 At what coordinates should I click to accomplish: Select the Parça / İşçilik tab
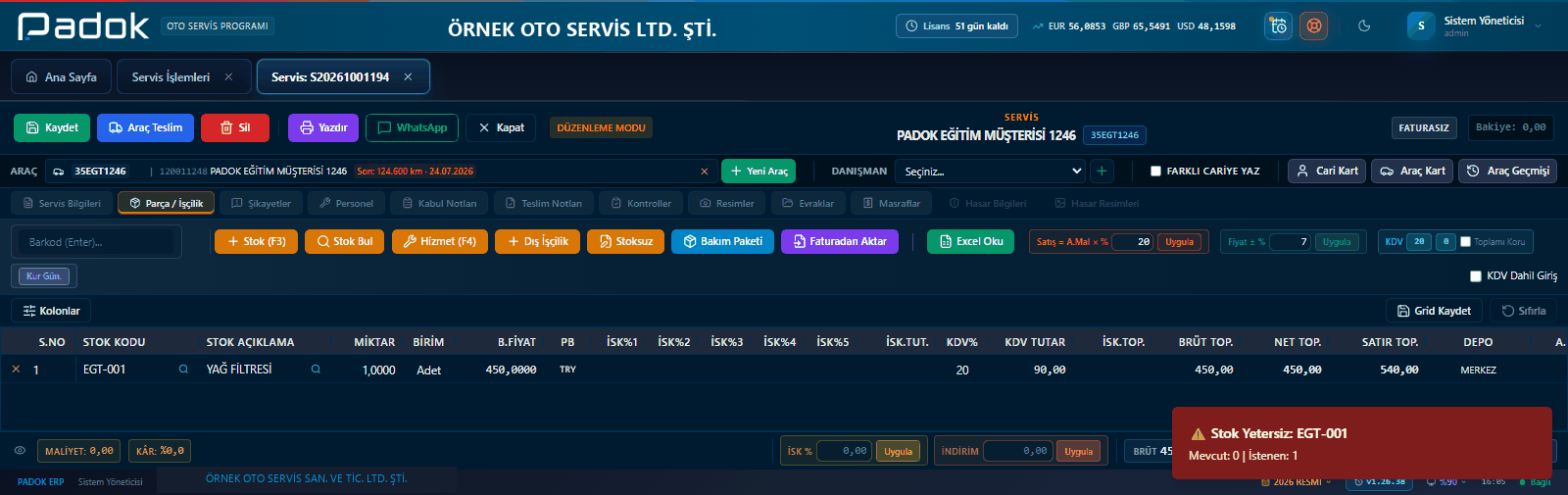pyautogui.click(x=166, y=203)
